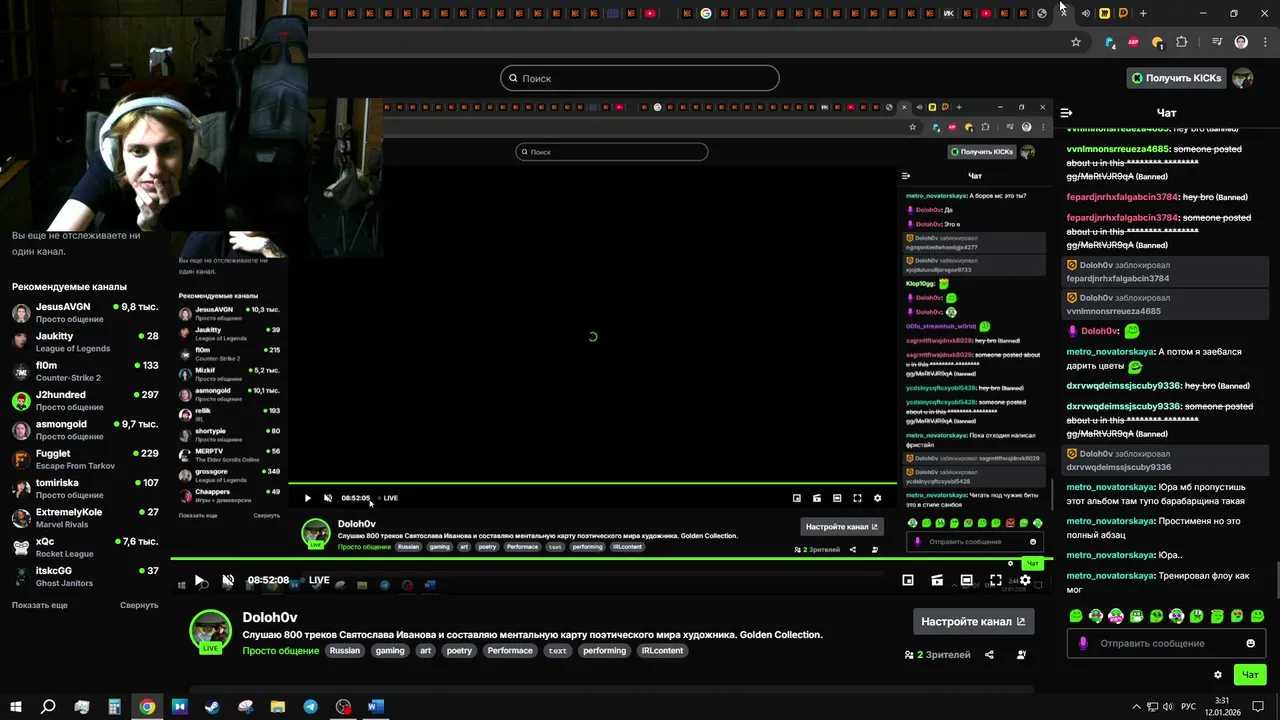The height and width of the screenshot is (720, 1280).
Task: Open Steam from the taskbar
Action: click(213, 706)
